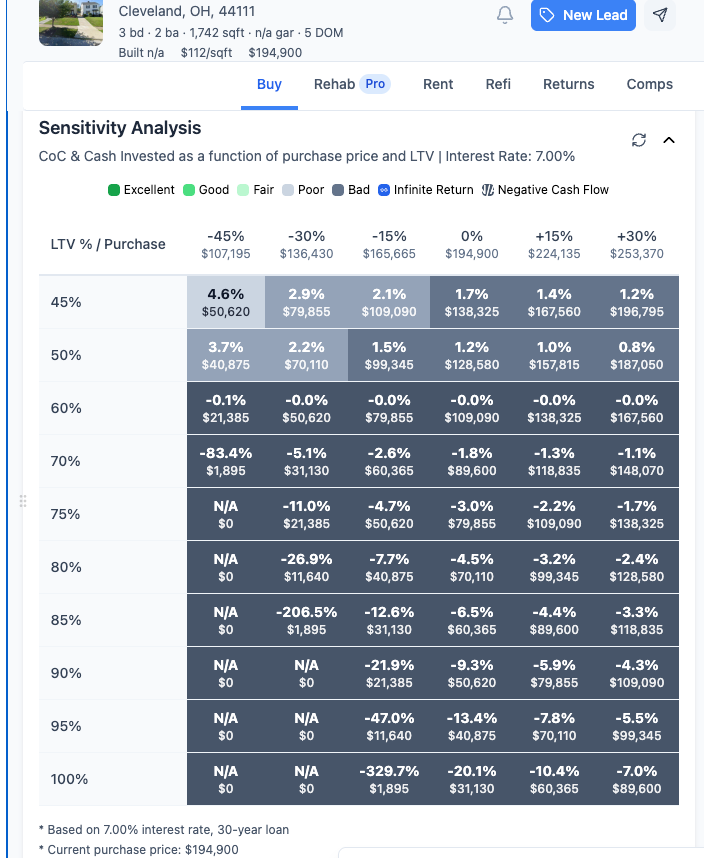704x858 pixels.
Task: Open the property photo thumbnail
Action: point(71,22)
